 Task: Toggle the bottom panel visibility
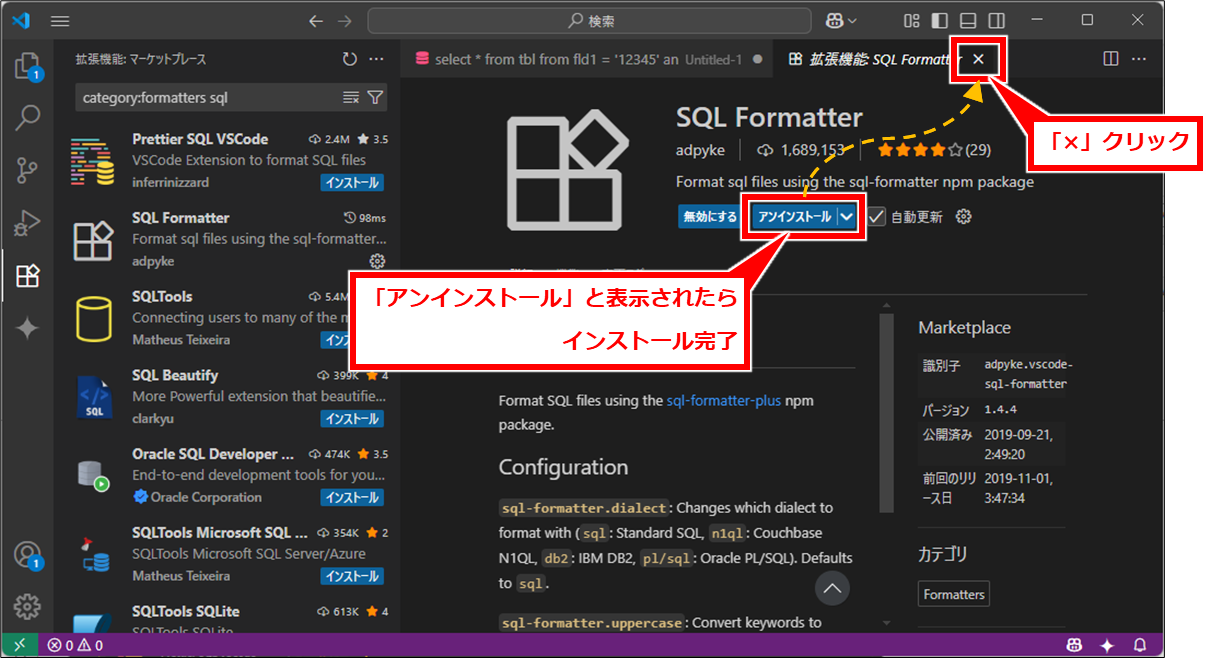(968, 20)
